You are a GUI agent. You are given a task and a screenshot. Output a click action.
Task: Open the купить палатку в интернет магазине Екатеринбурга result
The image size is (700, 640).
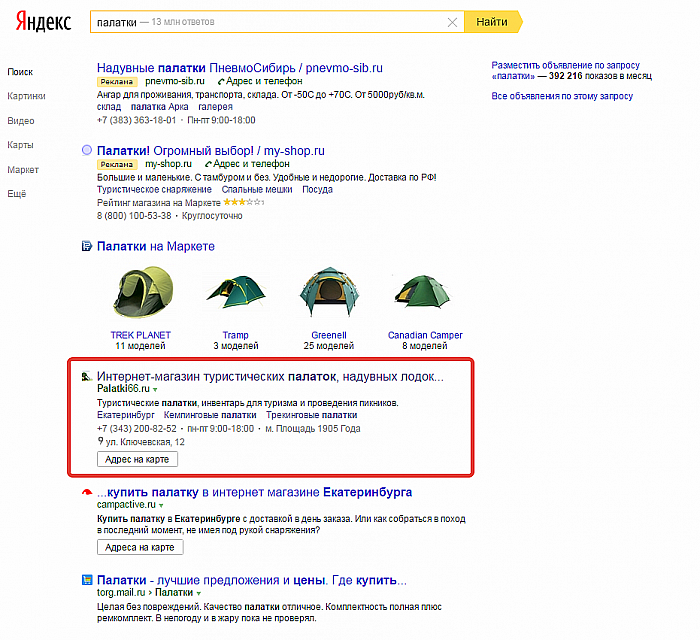pos(254,492)
